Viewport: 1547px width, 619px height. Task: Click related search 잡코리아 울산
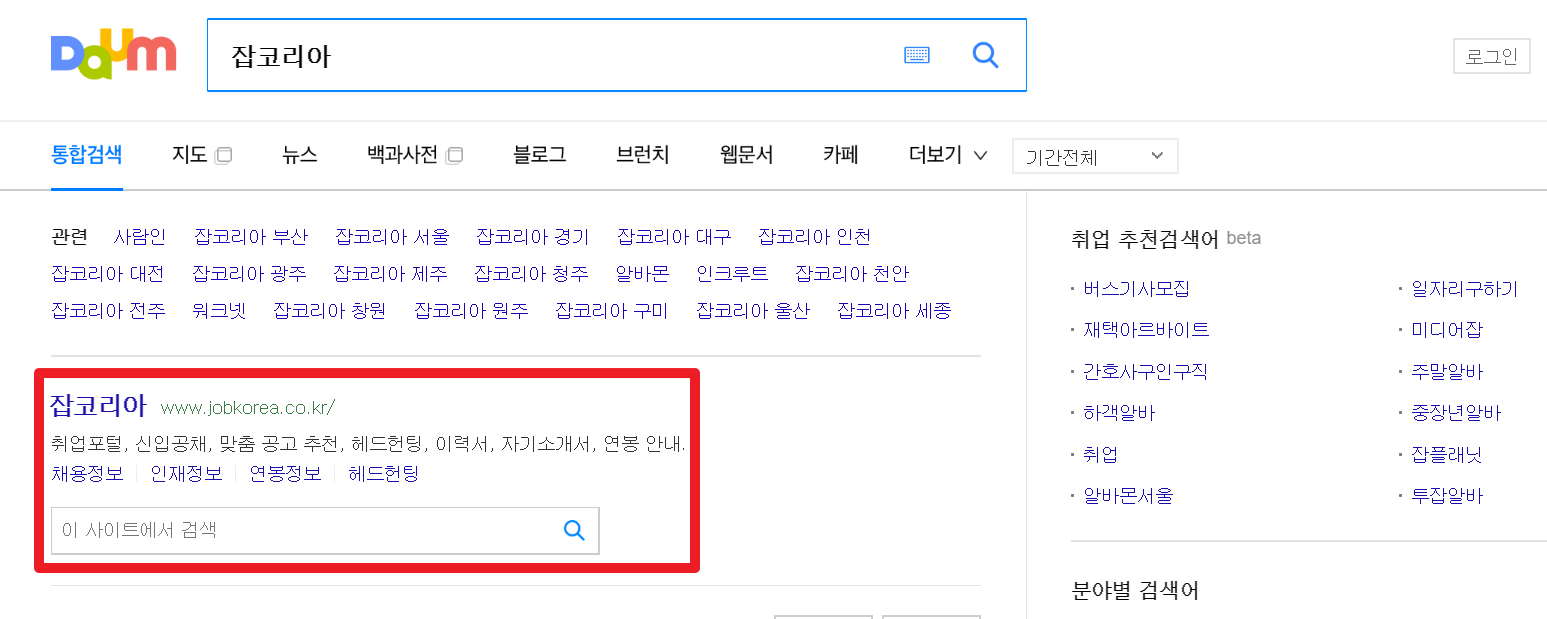(753, 311)
